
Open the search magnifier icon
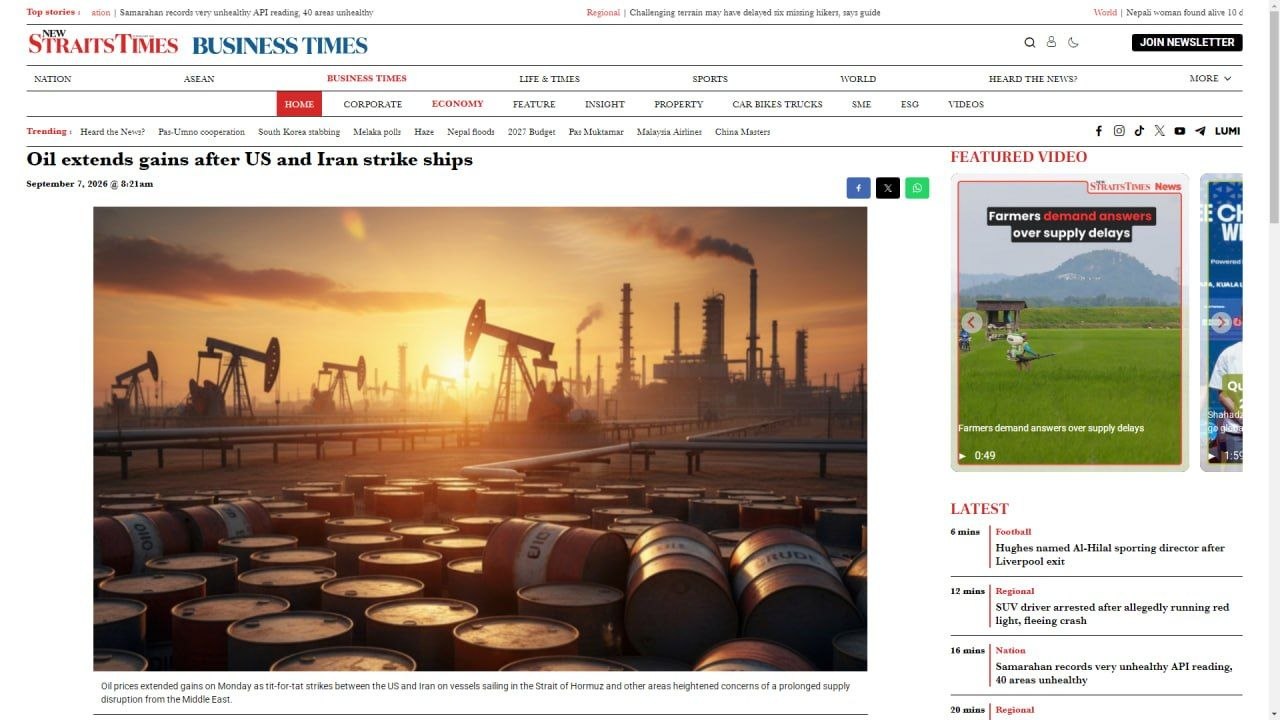click(1030, 42)
